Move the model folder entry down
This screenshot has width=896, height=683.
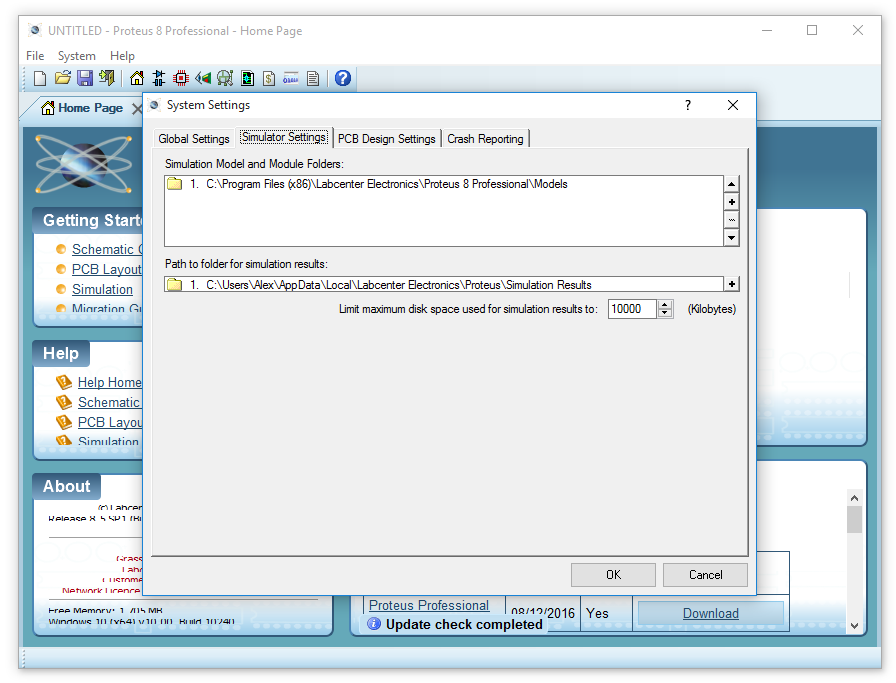(x=732, y=238)
